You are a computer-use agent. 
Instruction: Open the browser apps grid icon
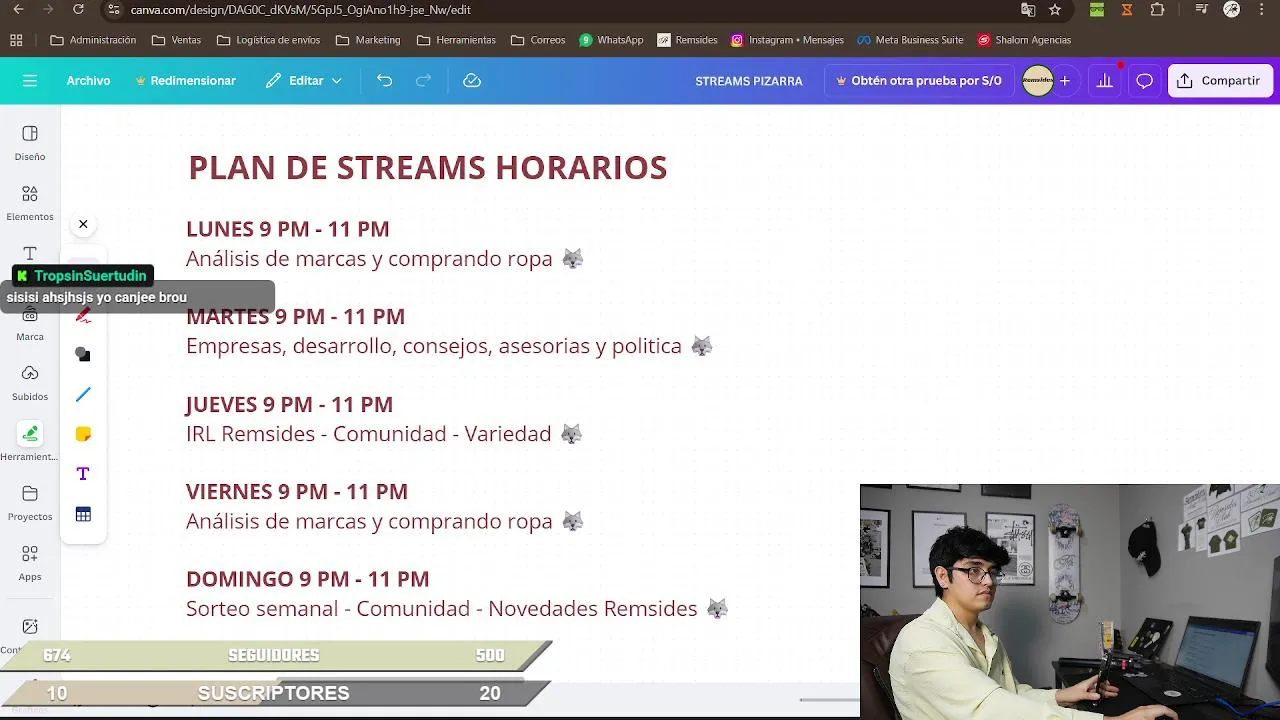16,40
